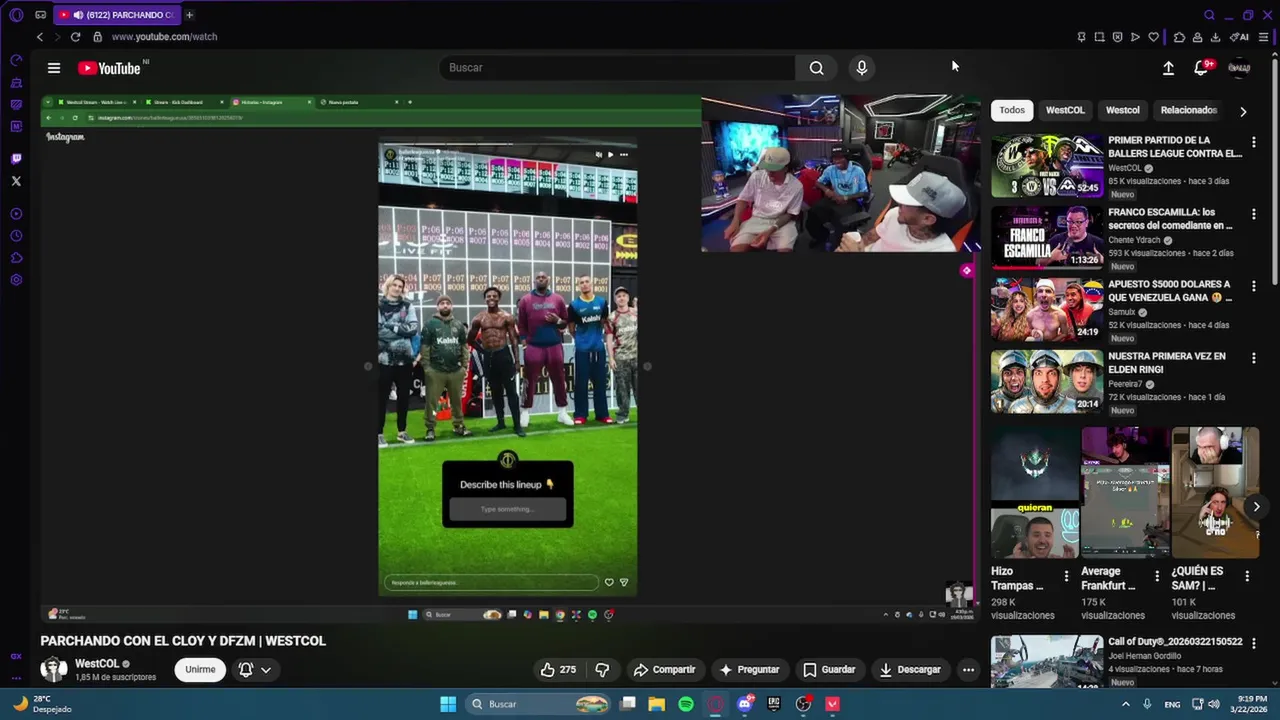
Task: Go back with the browser back arrow
Action: point(40,37)
